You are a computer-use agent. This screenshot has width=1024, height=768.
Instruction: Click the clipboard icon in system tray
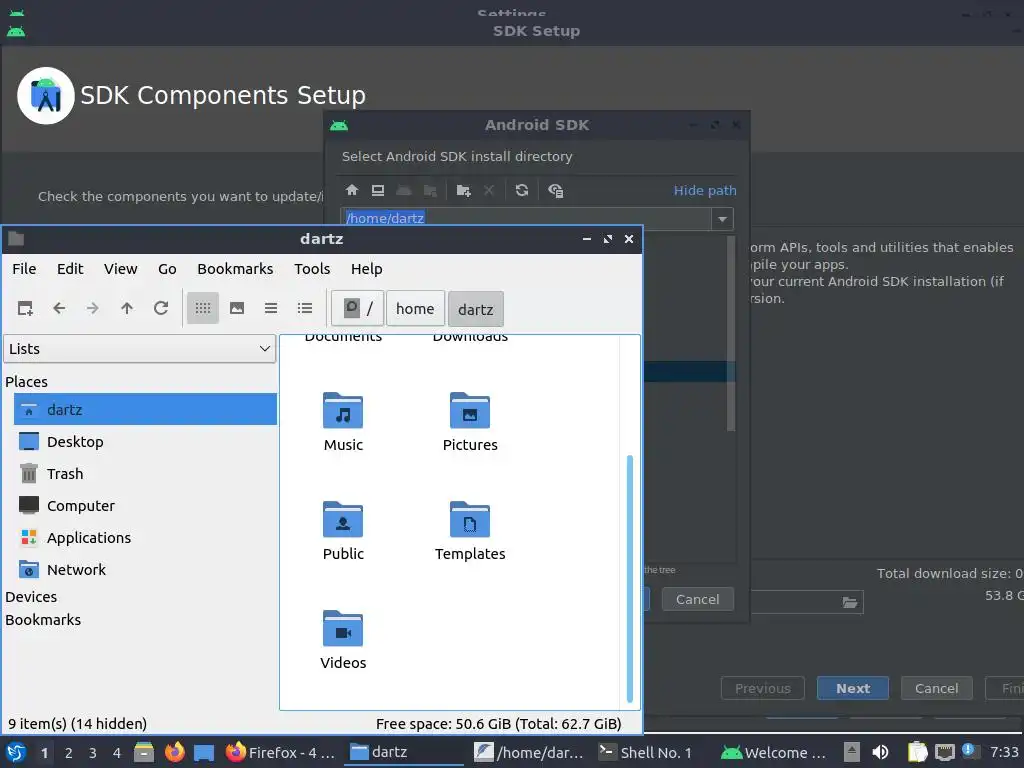(x=917, y=752)
